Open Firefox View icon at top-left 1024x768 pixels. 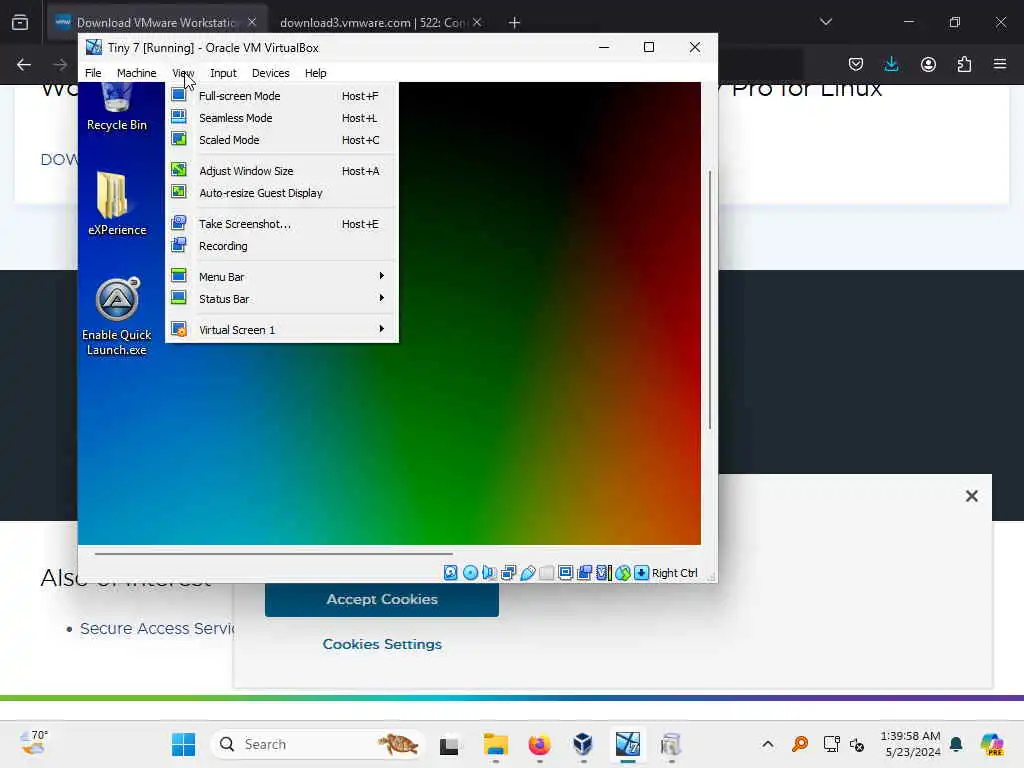click(20, 22)
